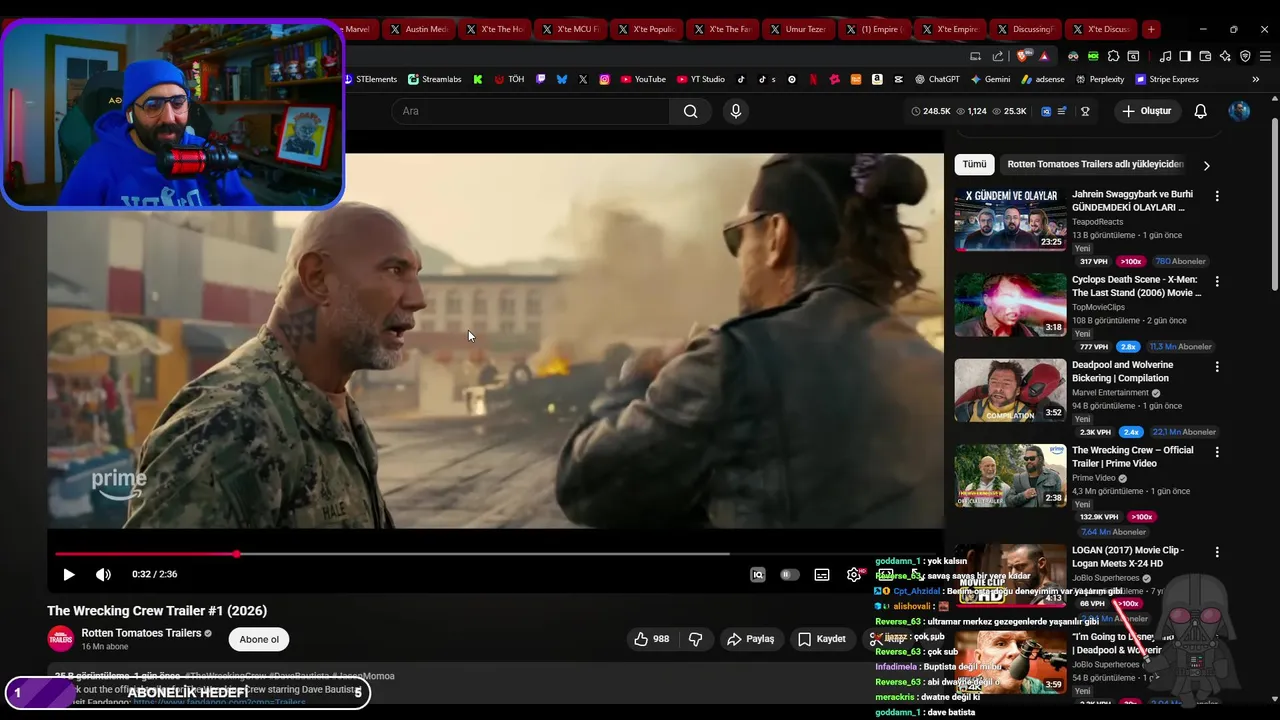Open menu for the Cyclops Death Scene video
Image resolution: width=1280 pixels, height=720 pixels.
click(x=1217, y=282)
